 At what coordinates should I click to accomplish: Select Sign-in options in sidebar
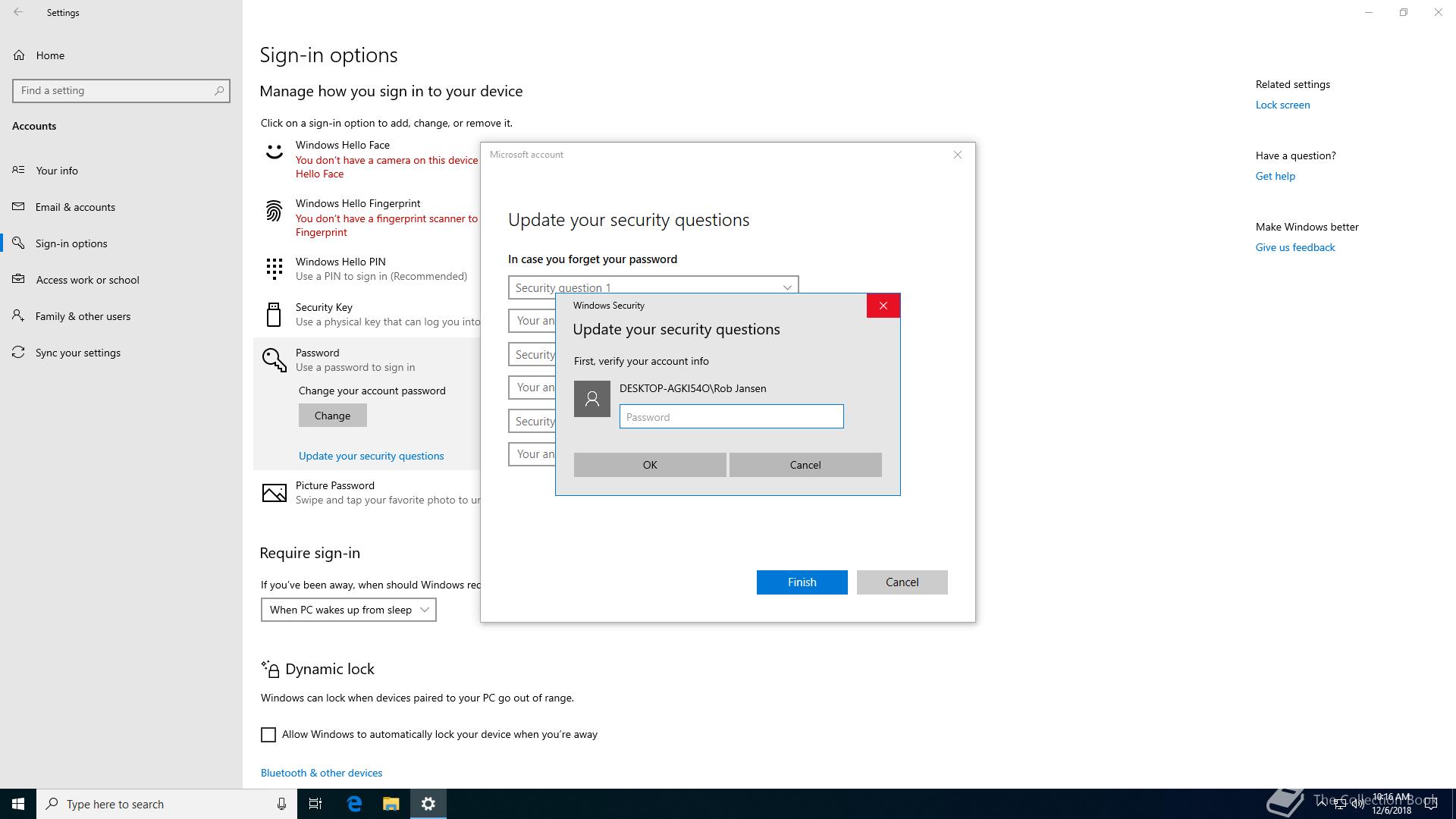click(121, 243)
